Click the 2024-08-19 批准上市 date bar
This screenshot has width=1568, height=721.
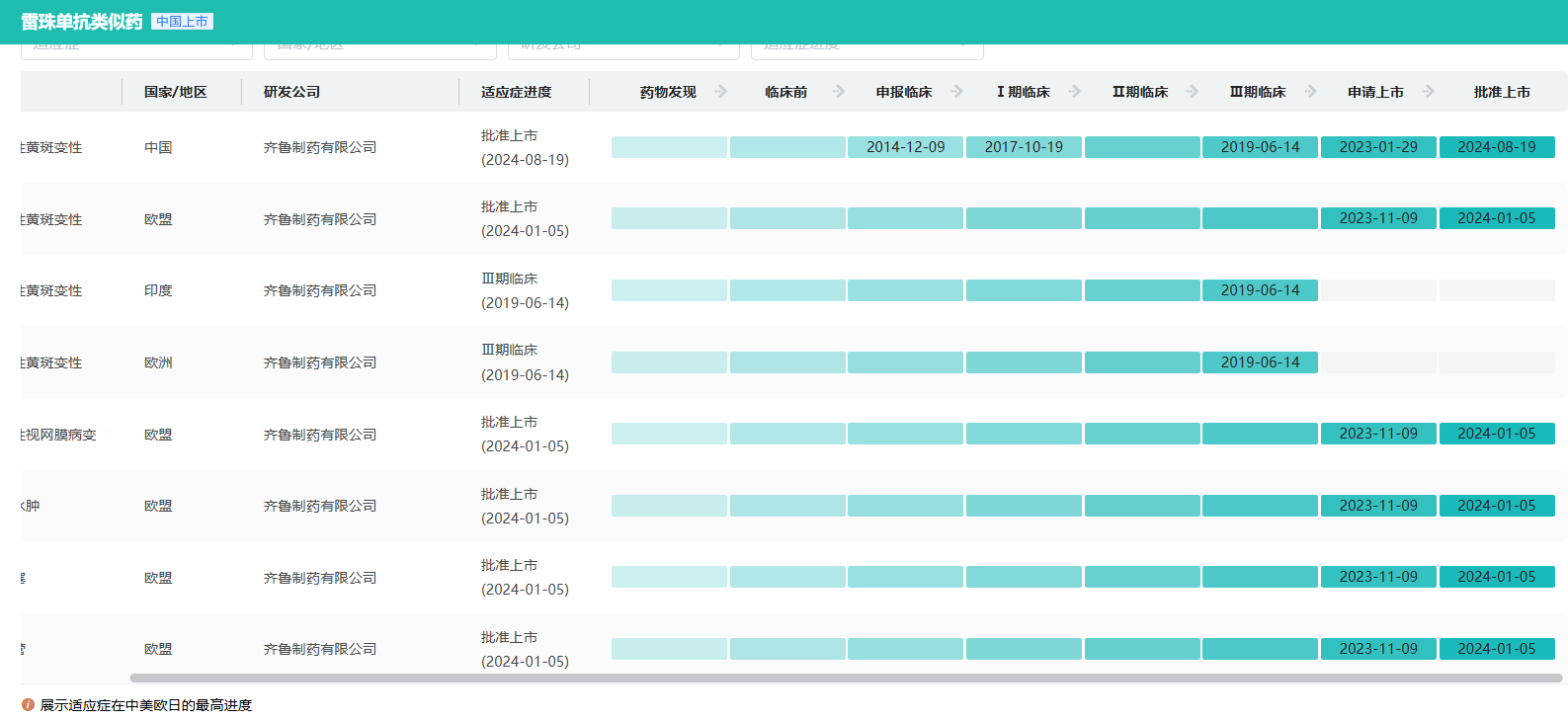click(x=1496, y=147)
